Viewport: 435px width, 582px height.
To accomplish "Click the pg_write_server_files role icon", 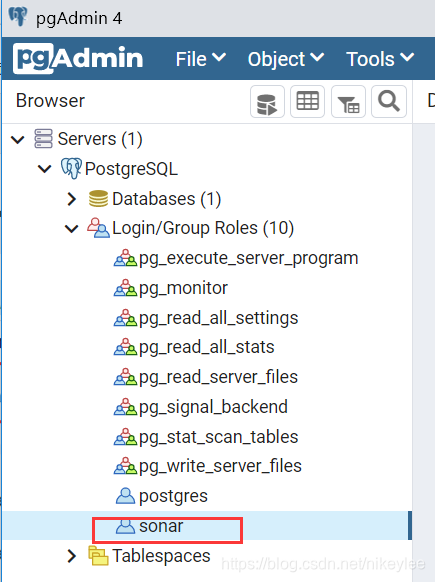I will point(125,466).
